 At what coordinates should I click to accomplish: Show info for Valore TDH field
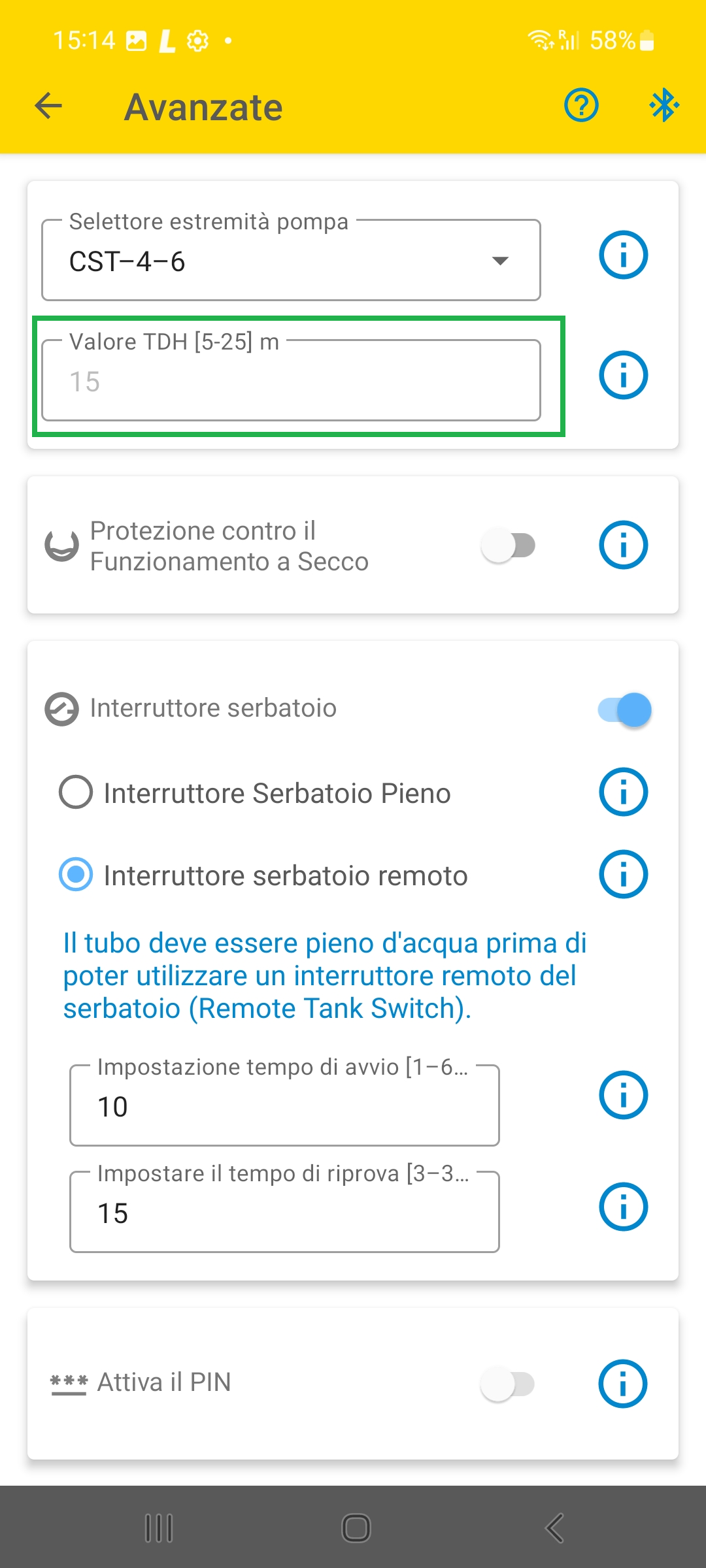[x=623, y=375]
